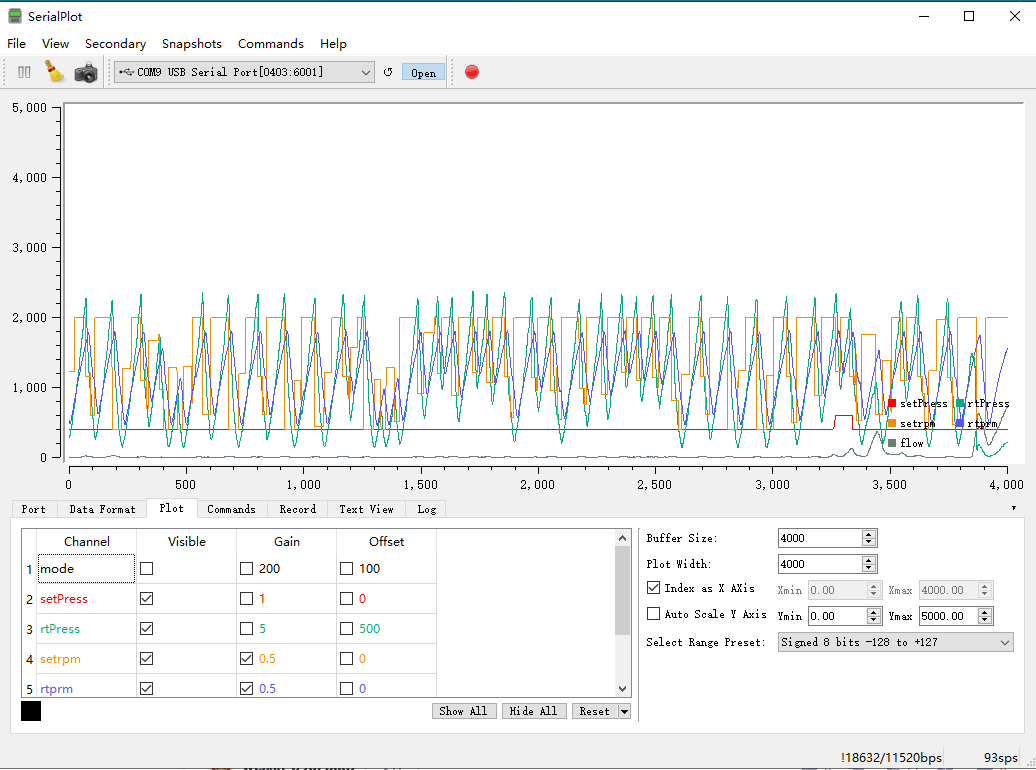Increase the Buffer Size stepper

[x=869, y=534]
